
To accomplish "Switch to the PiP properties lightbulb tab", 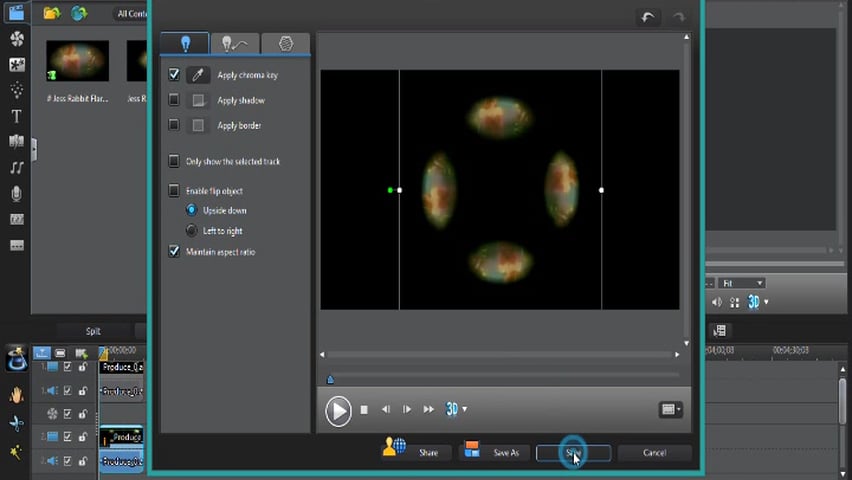I will point(185,43).
